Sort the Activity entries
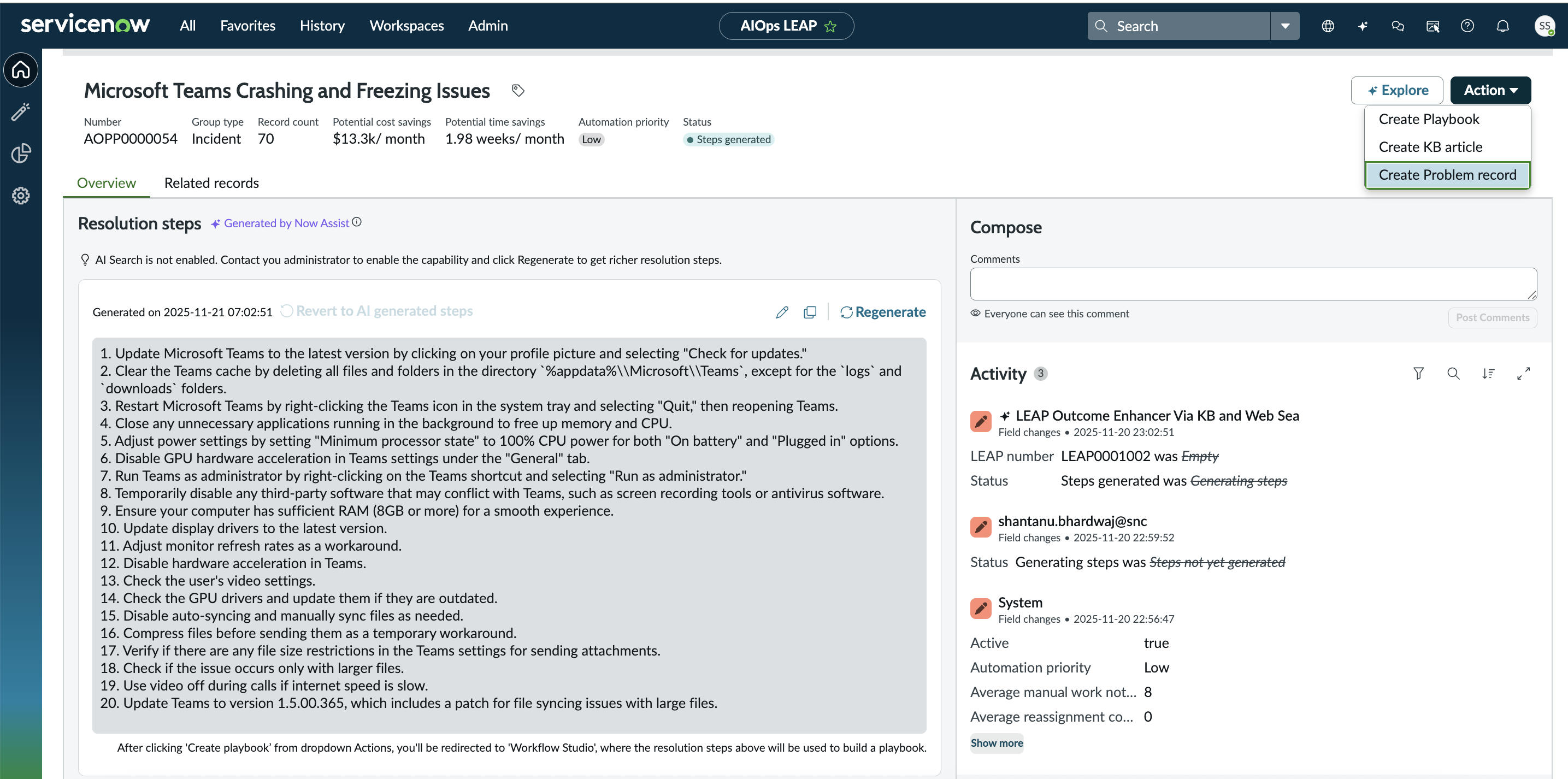The height and width of the screenshot is (779, 1568). (1488, 374)
